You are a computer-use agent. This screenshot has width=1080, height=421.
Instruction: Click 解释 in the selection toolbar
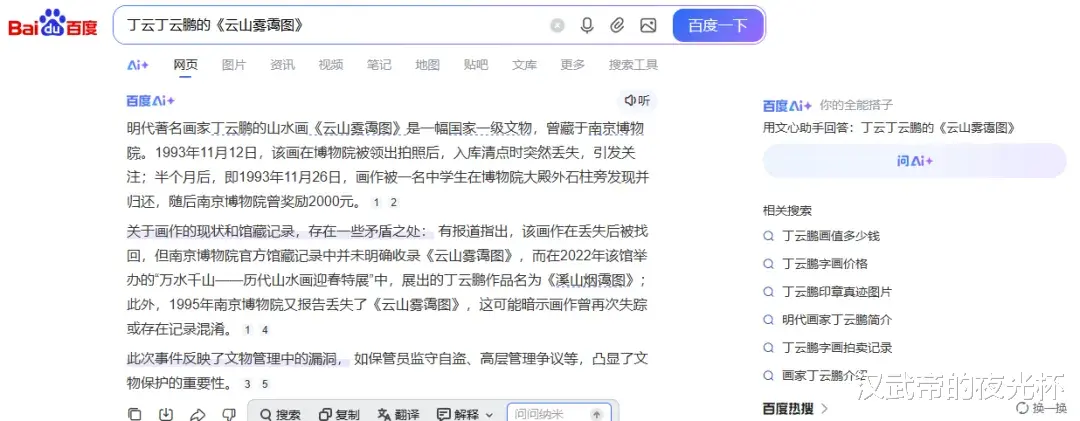pos(459,415)
